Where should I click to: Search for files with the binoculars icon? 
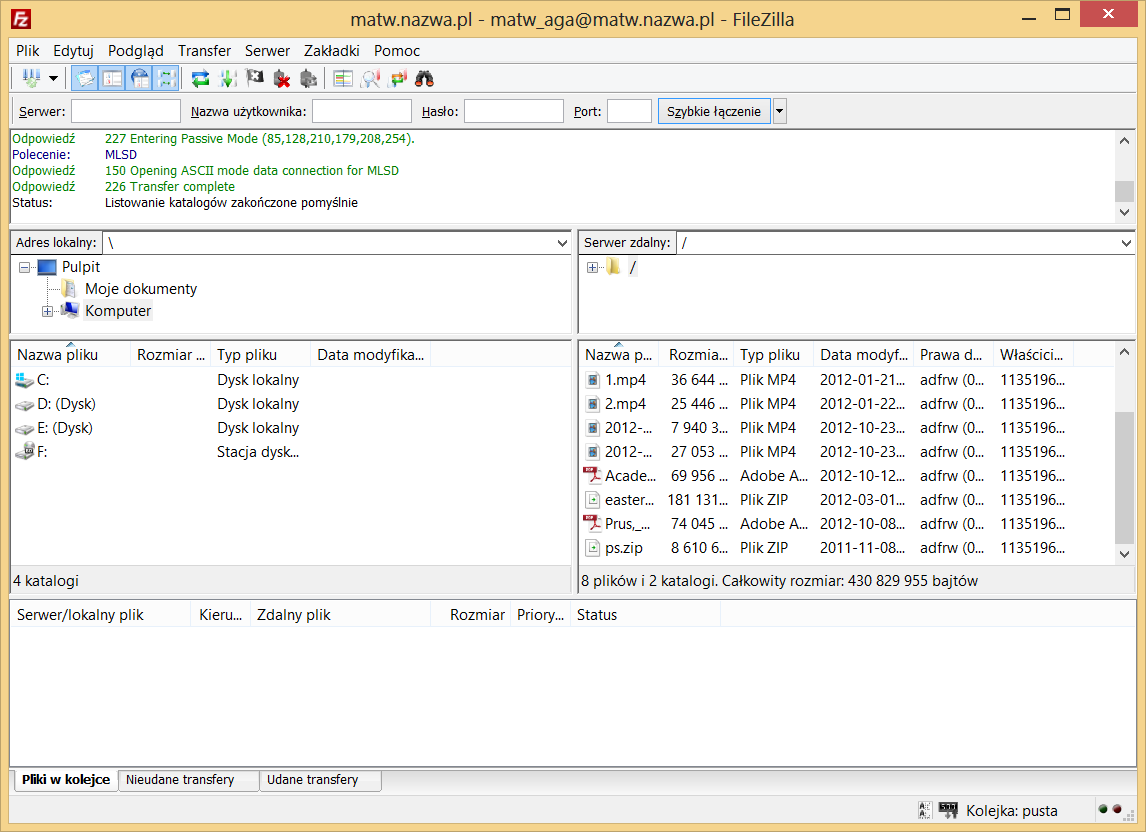pyautogui.click(x=425, y=78)
